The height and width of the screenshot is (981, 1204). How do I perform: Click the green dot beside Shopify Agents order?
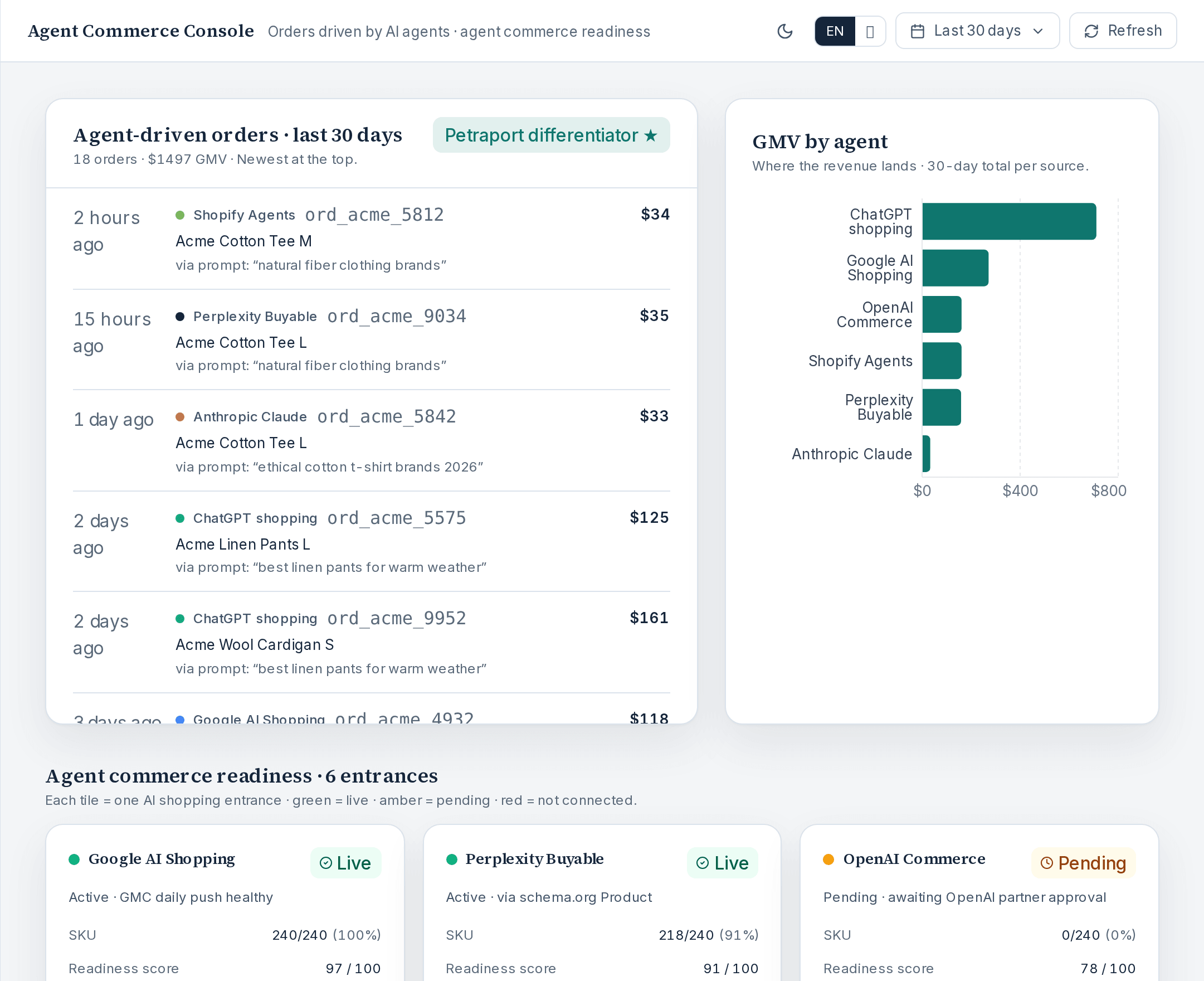click(x=180, y=215)
